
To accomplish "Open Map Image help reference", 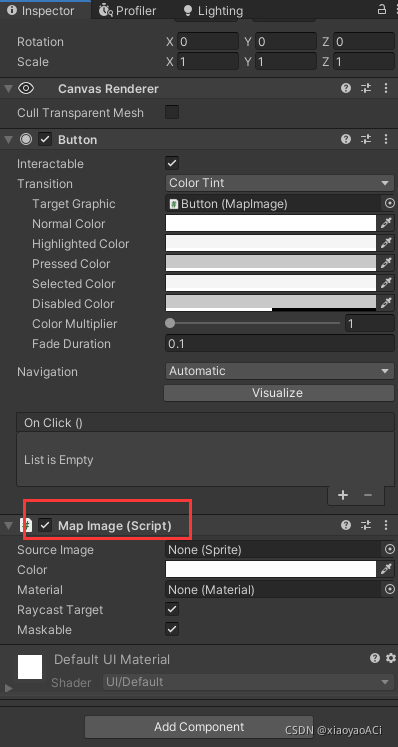I will coord(346,525).
